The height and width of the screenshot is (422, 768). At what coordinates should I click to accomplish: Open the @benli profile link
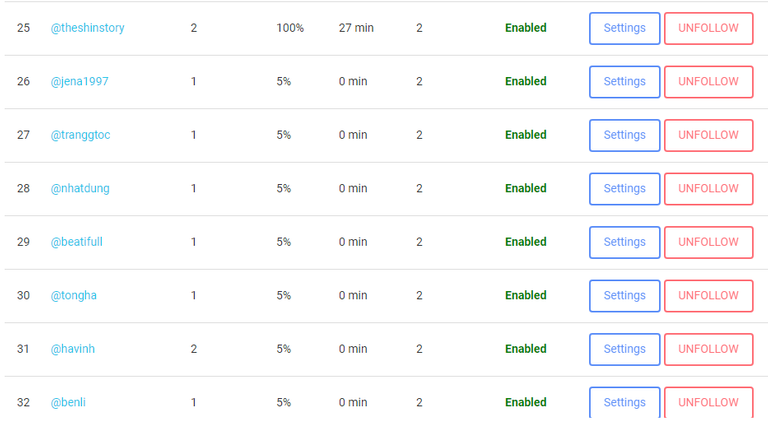click(x=69, y=403)
